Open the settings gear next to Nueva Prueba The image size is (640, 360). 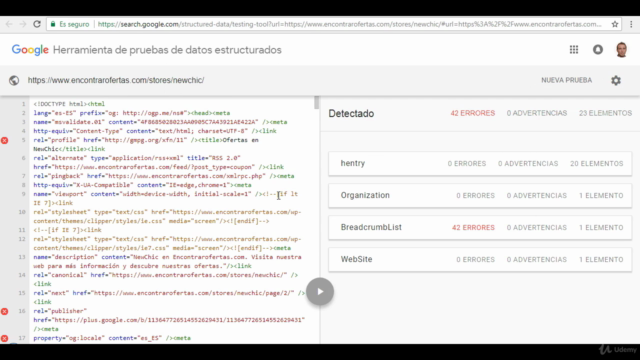pos(616,80)
